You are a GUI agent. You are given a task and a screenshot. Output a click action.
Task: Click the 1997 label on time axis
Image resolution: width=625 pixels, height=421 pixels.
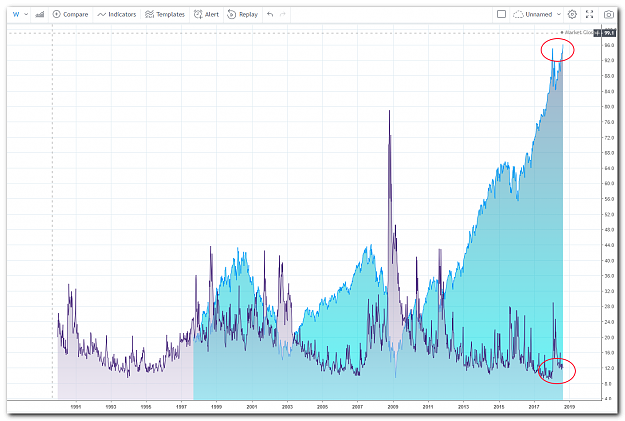[181, 407]
